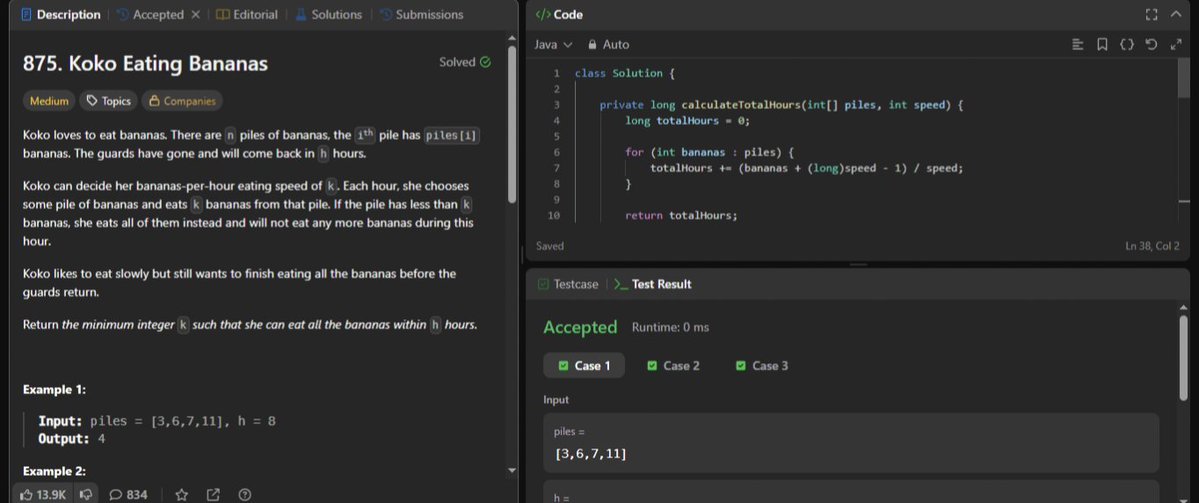Reset code to default with undo icon
The height and width of the screenshot is (503, 1199).
point(1151,44)
